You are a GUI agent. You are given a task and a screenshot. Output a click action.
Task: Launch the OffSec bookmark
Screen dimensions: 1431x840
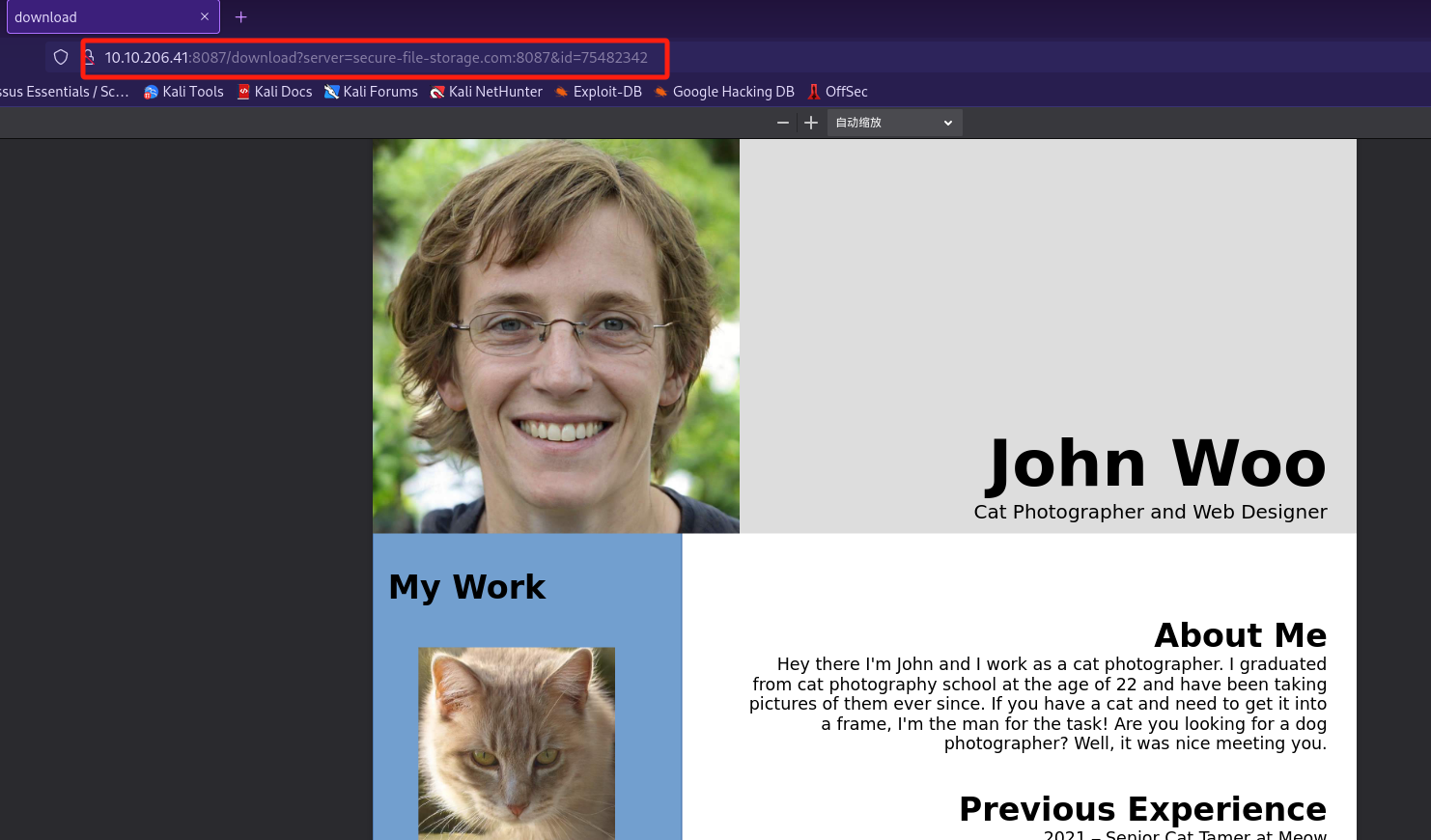tap(838, 92)
